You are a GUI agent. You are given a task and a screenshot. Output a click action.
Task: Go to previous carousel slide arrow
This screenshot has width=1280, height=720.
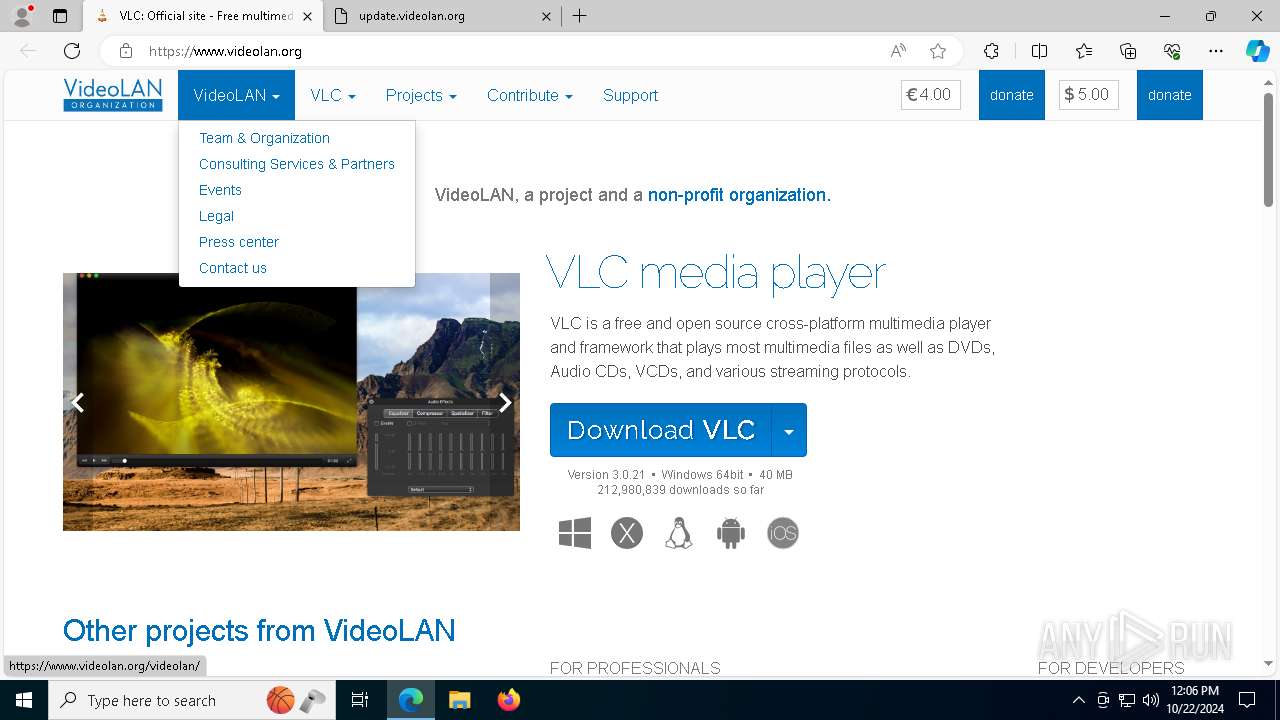(x=77, y=402)
